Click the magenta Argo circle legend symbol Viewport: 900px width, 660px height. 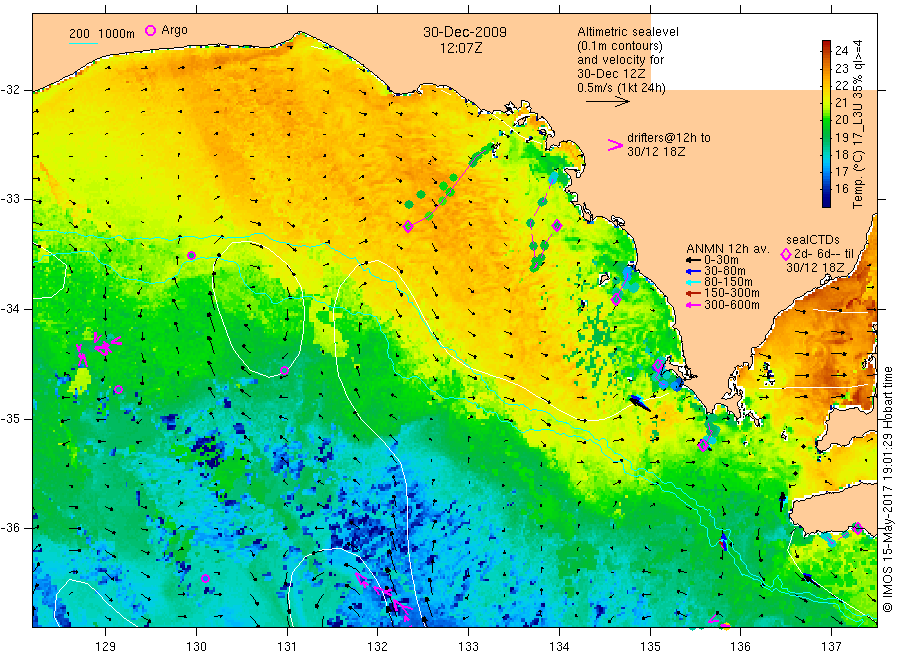click(150, 30)
